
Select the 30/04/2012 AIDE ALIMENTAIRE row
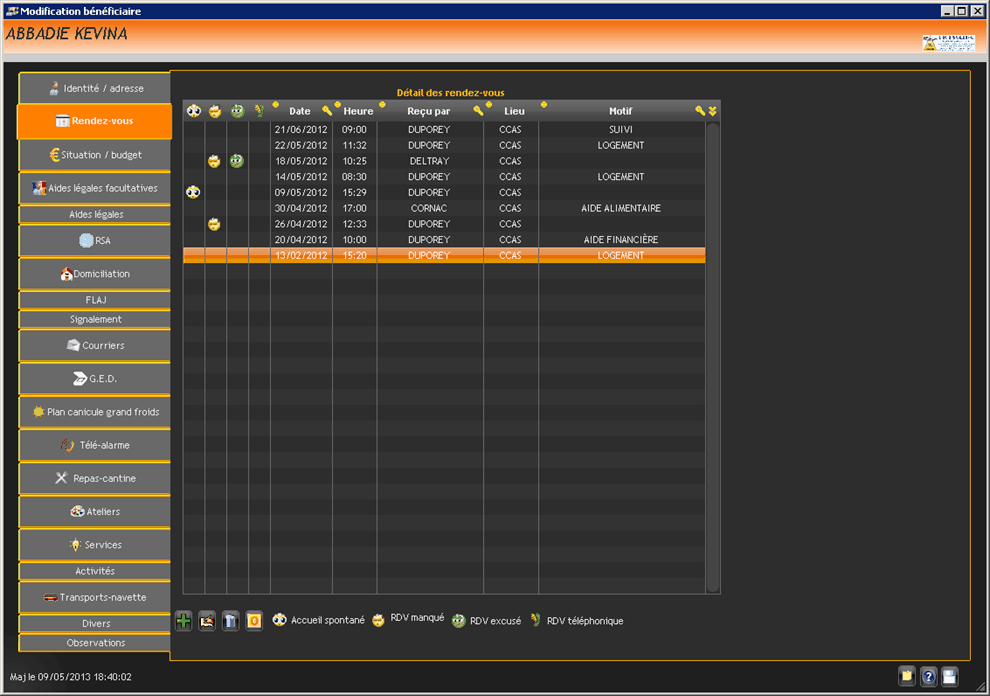coord(445,208)
